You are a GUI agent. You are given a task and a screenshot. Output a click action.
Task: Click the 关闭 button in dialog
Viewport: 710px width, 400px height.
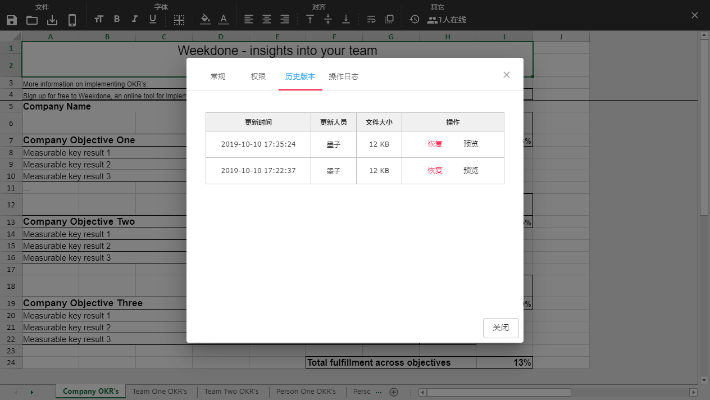[x=500, y=327]
